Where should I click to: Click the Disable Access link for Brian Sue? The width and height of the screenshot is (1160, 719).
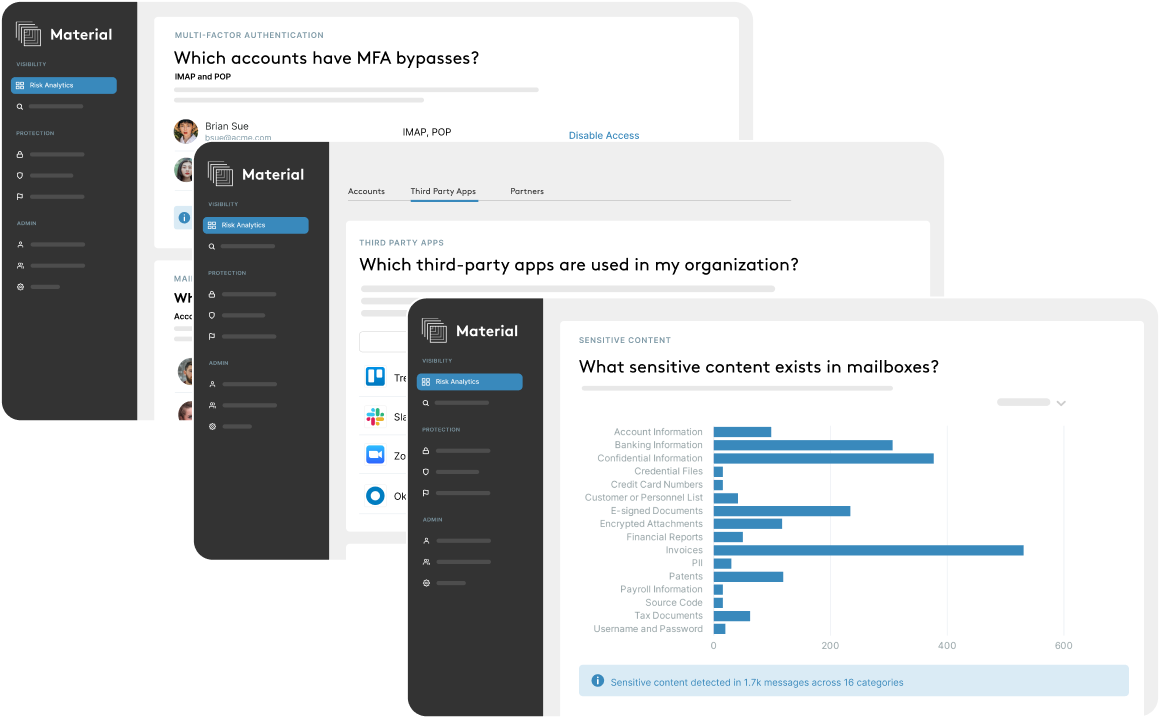[604, 135]
